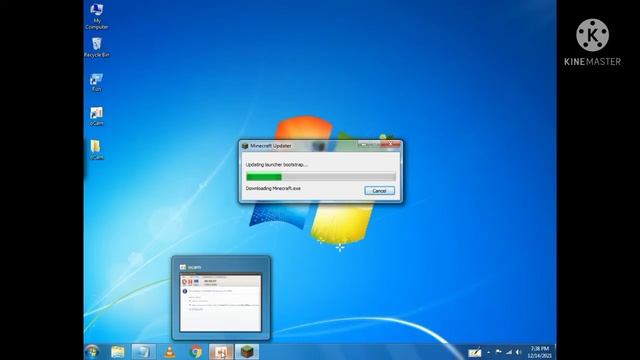Switch to the Minecraft taskbar button
Image resolution: width=640 pixels, height=360 pixels.
click(247, 352)
